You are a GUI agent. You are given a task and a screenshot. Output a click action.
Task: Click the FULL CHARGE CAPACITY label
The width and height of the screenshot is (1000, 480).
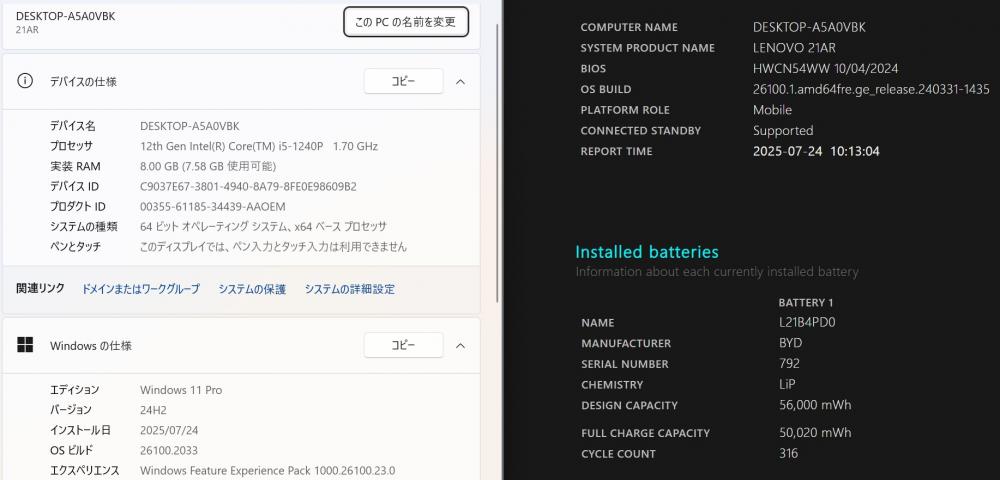(x=645, y=433)
